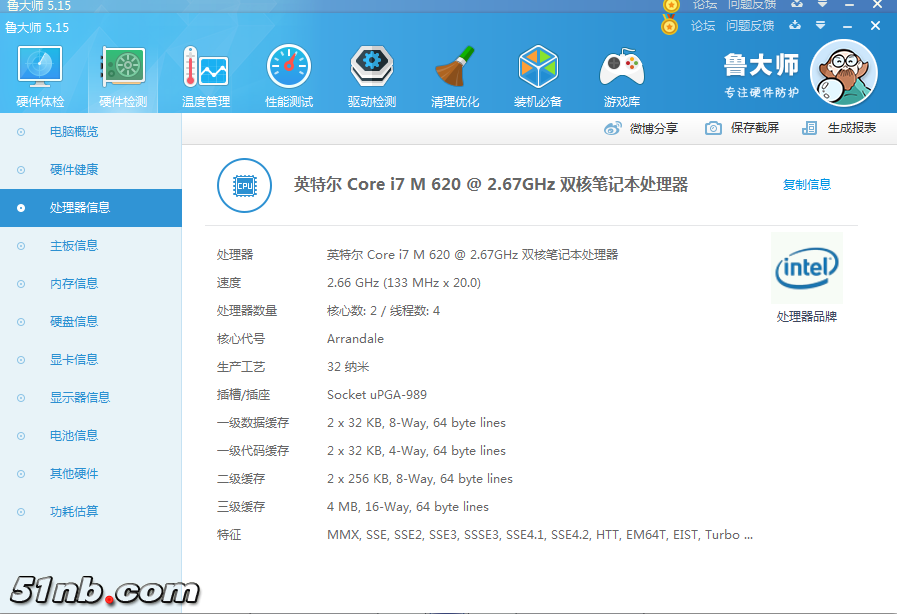897x614 pixels.
Task: Click the 保存截屏 camera screenshot icon
Action: [x=714, y=128]
